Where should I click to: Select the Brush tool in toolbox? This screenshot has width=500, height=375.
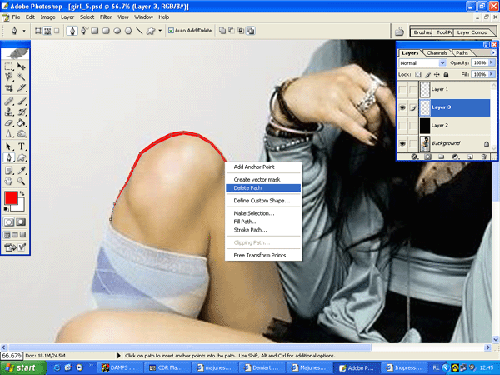point(21,101)
